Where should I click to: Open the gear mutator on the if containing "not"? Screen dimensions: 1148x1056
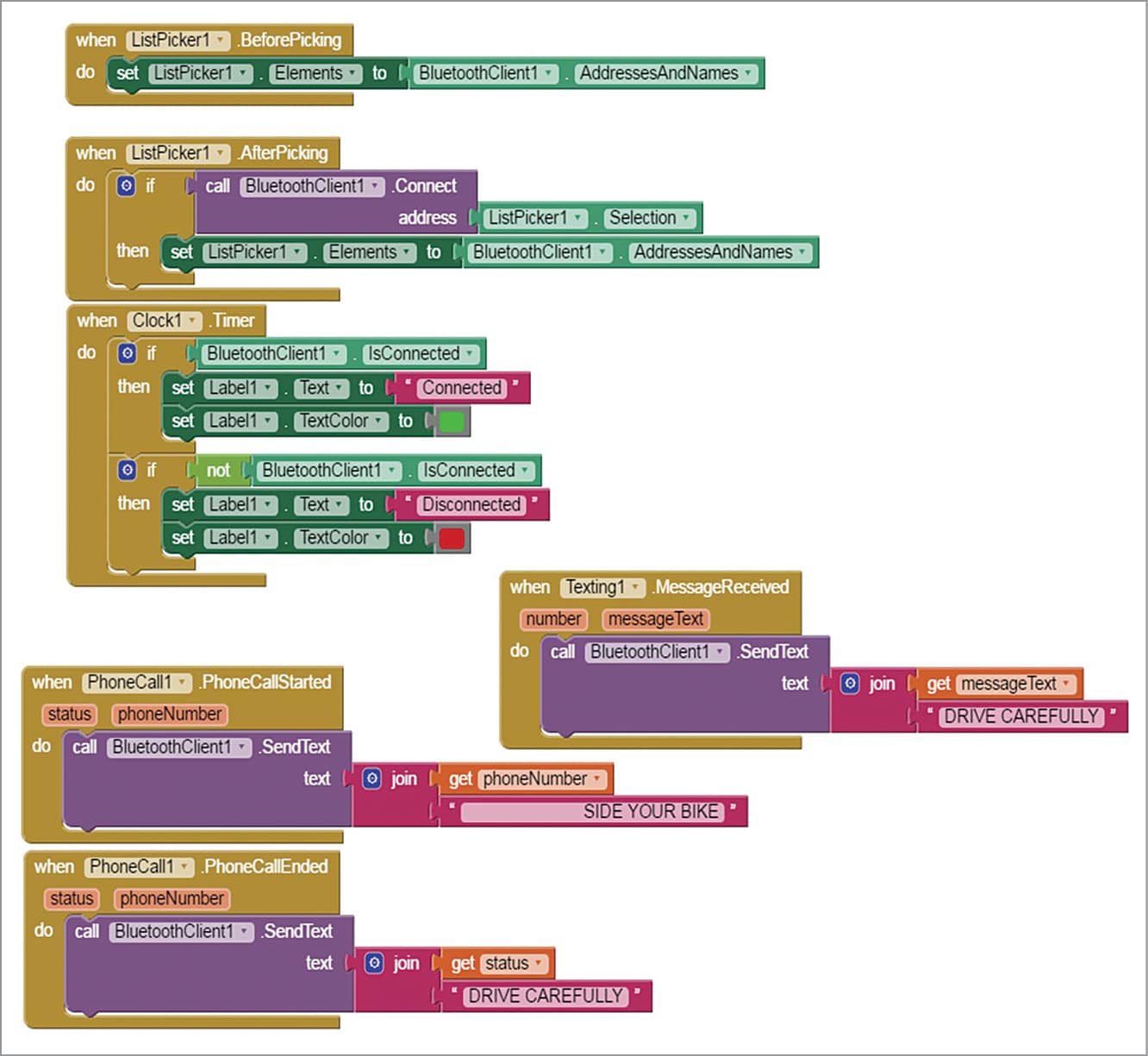[x=128, y=470]
